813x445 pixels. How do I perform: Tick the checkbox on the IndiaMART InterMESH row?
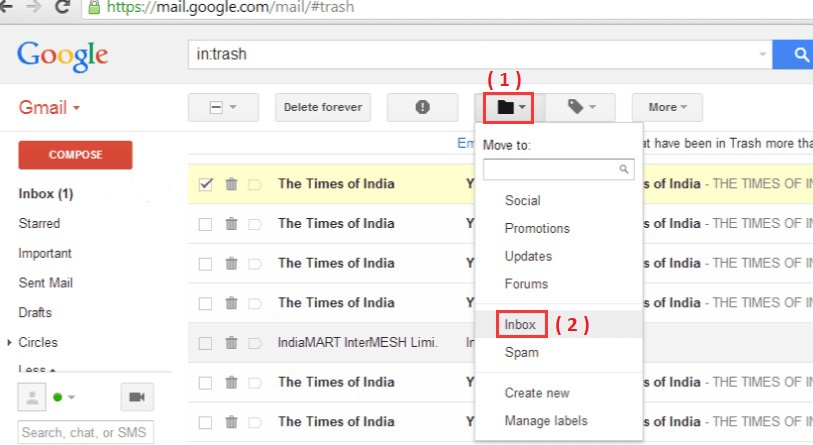205,343
